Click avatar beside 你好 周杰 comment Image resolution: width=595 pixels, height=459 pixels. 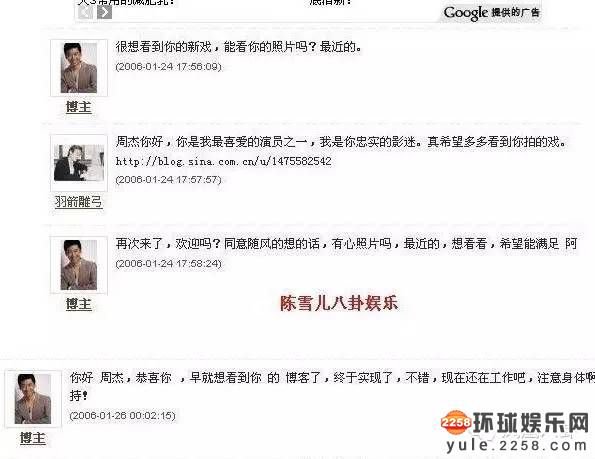[x=33, y=399]
